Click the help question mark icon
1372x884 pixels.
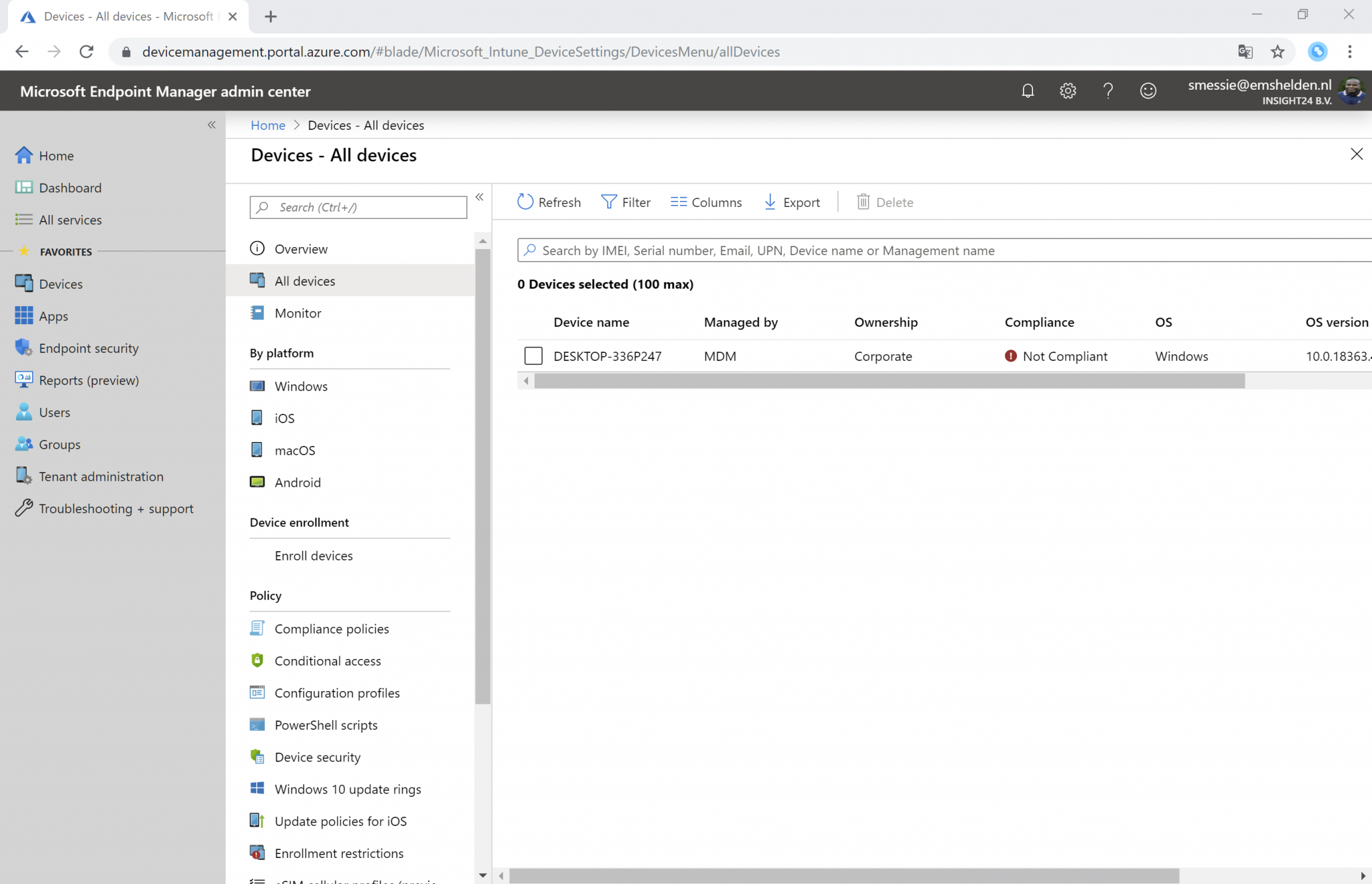pos(1108,91)
